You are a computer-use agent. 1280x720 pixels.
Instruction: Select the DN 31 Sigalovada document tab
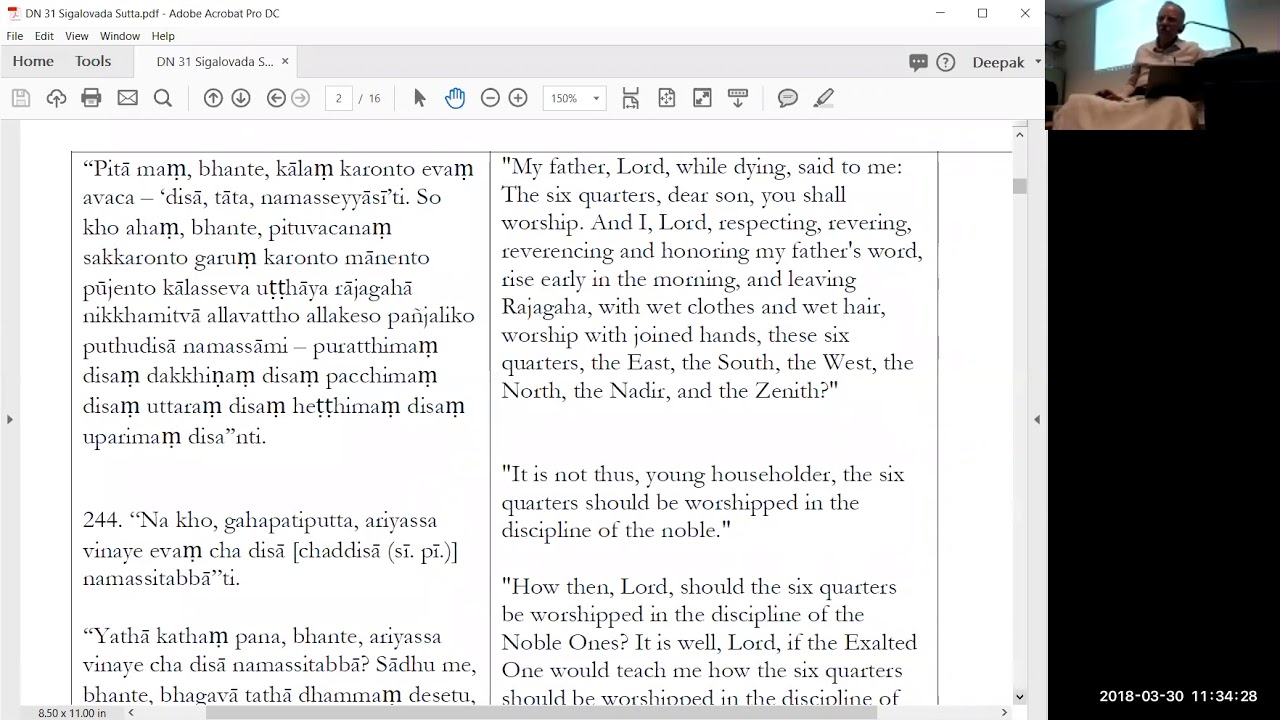pyautogui.click(x=214, y=61)
